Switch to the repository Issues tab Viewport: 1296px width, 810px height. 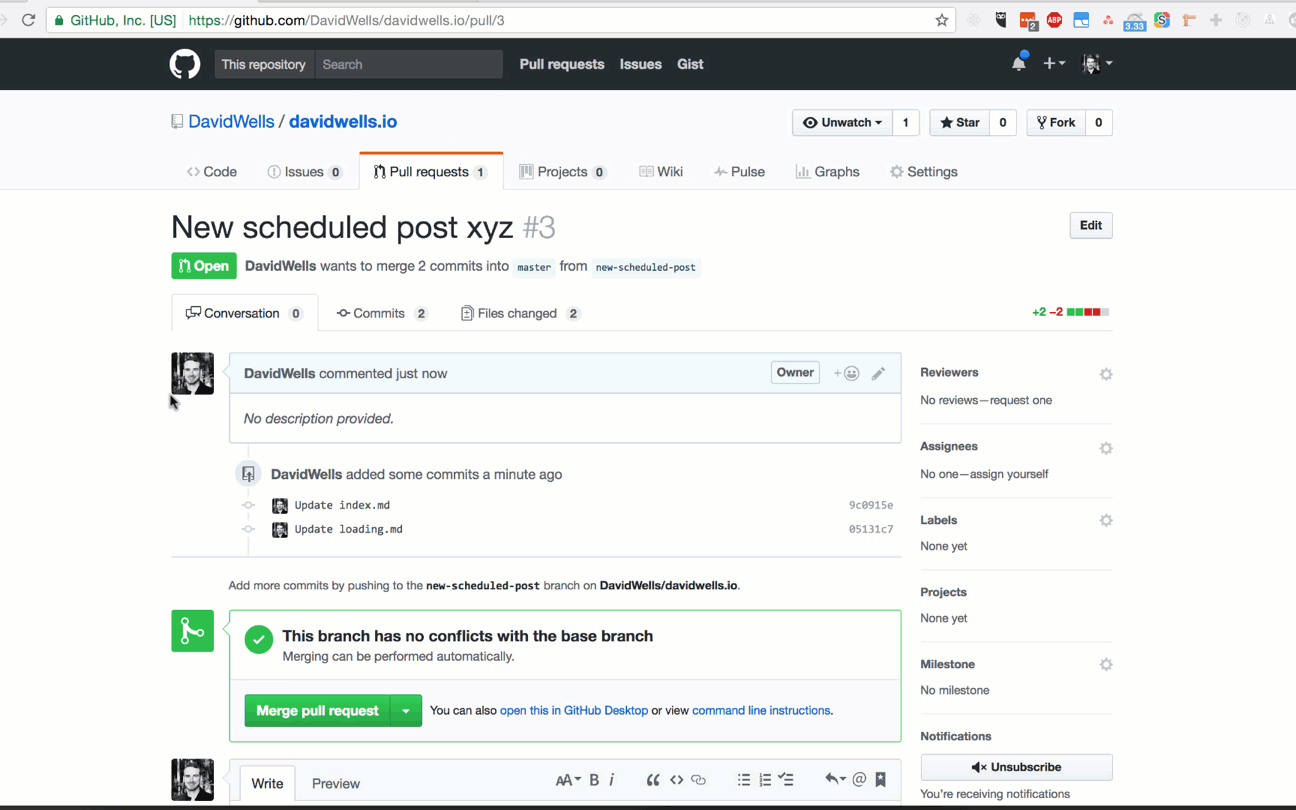coord(305,172)
